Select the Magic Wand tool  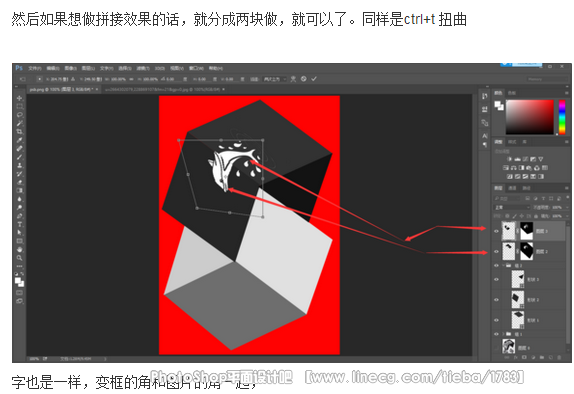point(19,123)
